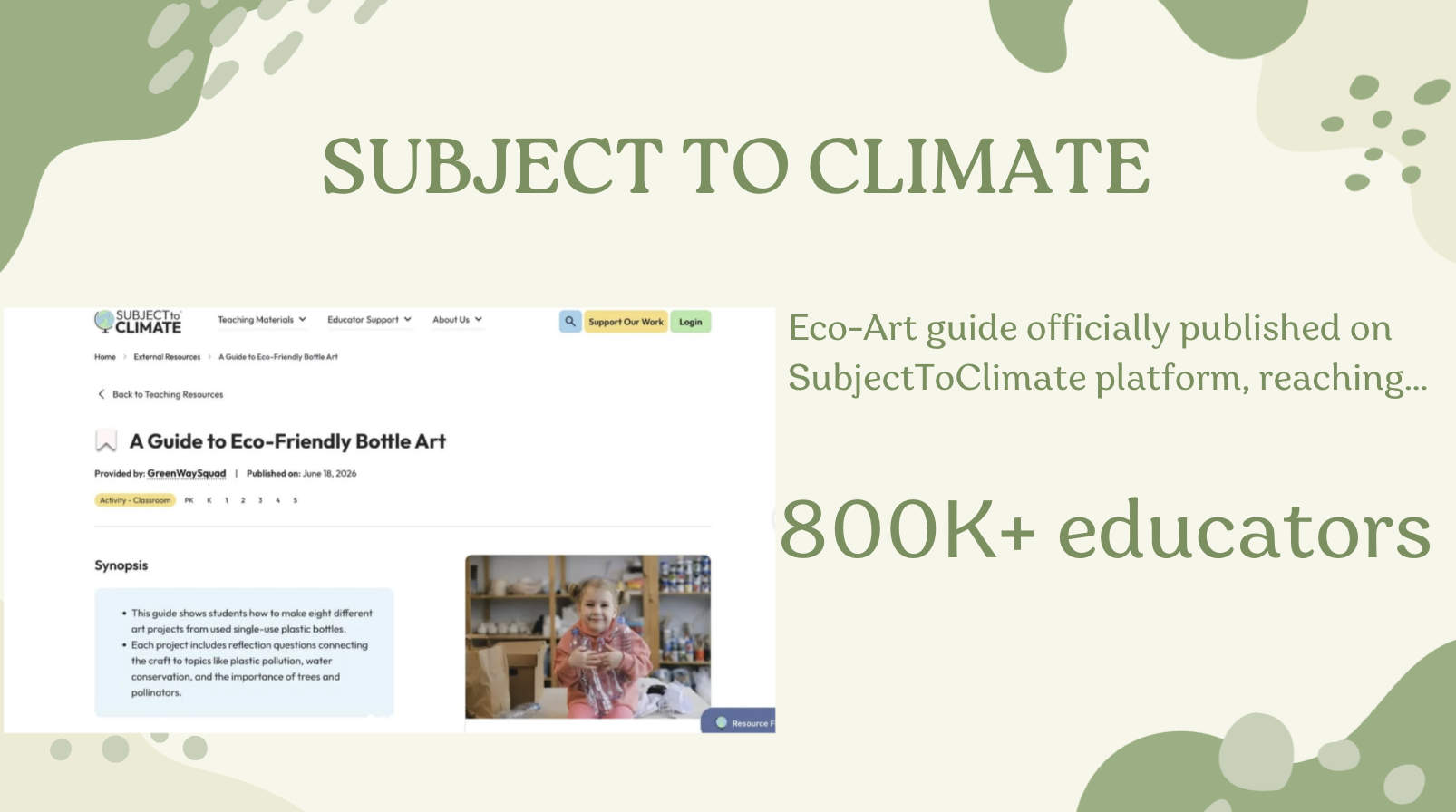Select the K grade tag
This screenshot has width=1456, height=812.
click(209, 500)
